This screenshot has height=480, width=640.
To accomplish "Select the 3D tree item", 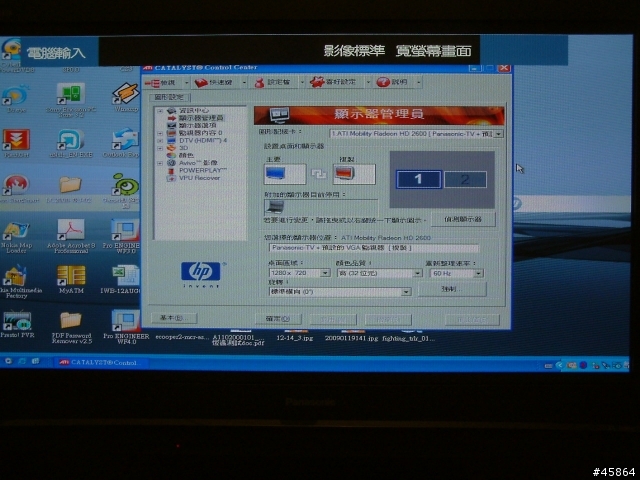I will (183, 148).
